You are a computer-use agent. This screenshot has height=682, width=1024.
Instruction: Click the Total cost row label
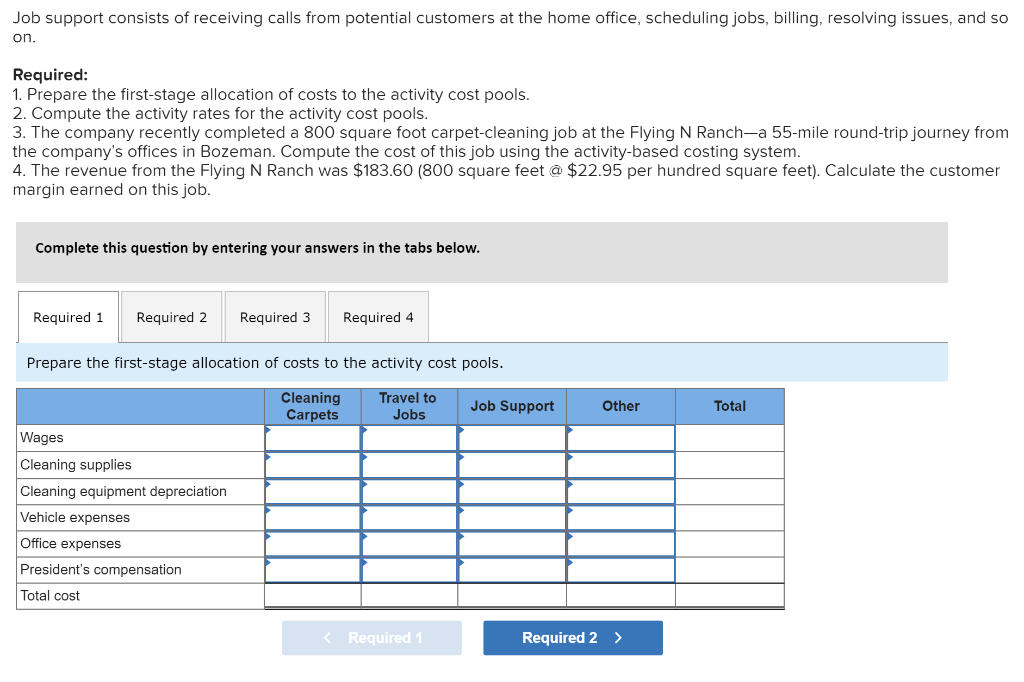[50, 596]
